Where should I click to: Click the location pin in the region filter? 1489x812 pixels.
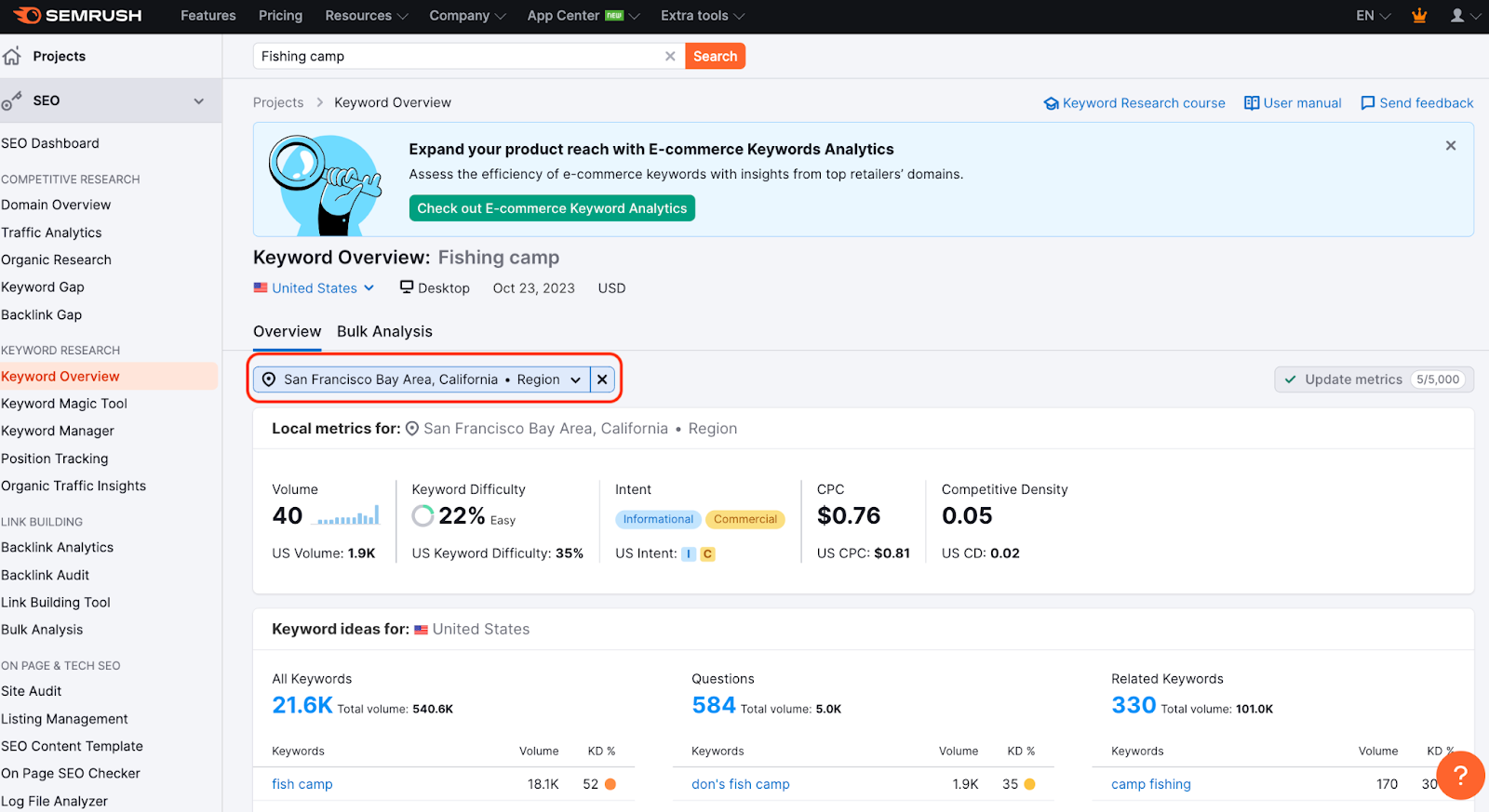[x=269, y=379]
